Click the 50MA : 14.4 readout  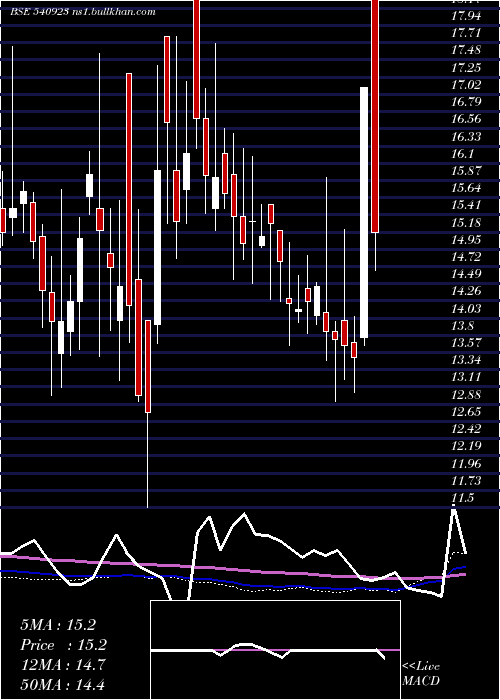pyautogui.click(x=62, y=684)
